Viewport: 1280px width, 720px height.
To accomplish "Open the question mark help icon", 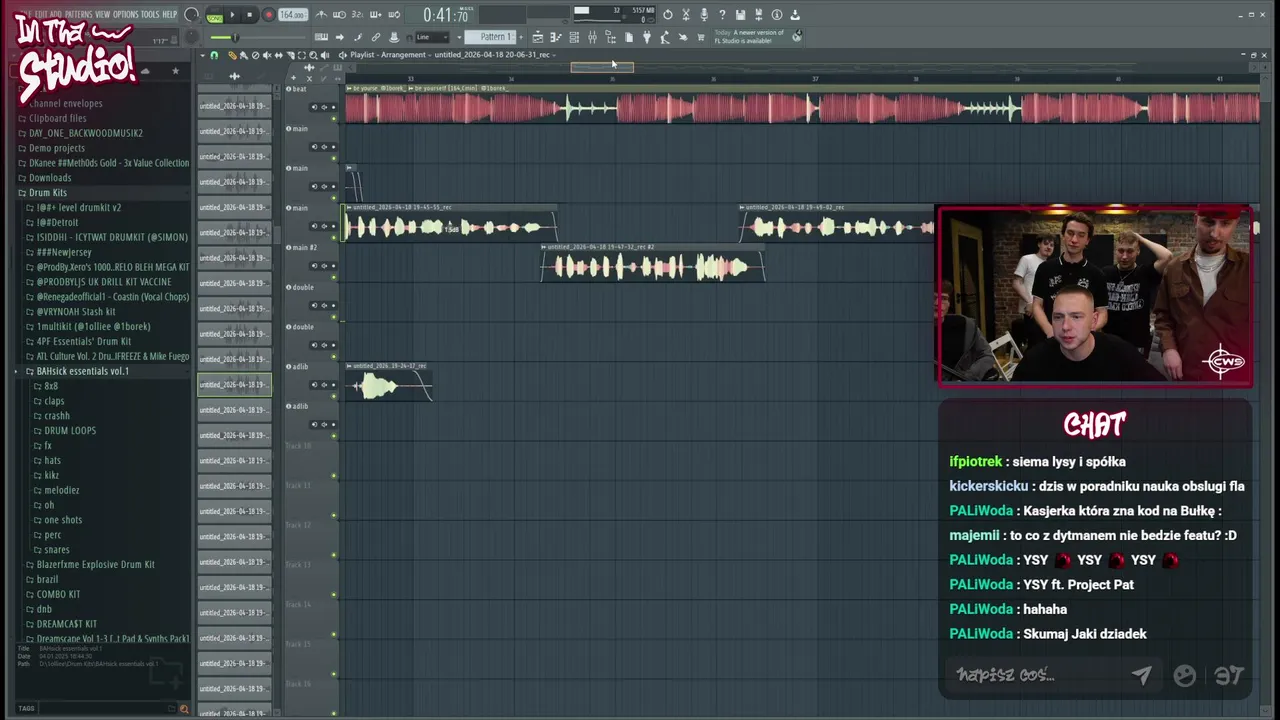I will (722, 15).
